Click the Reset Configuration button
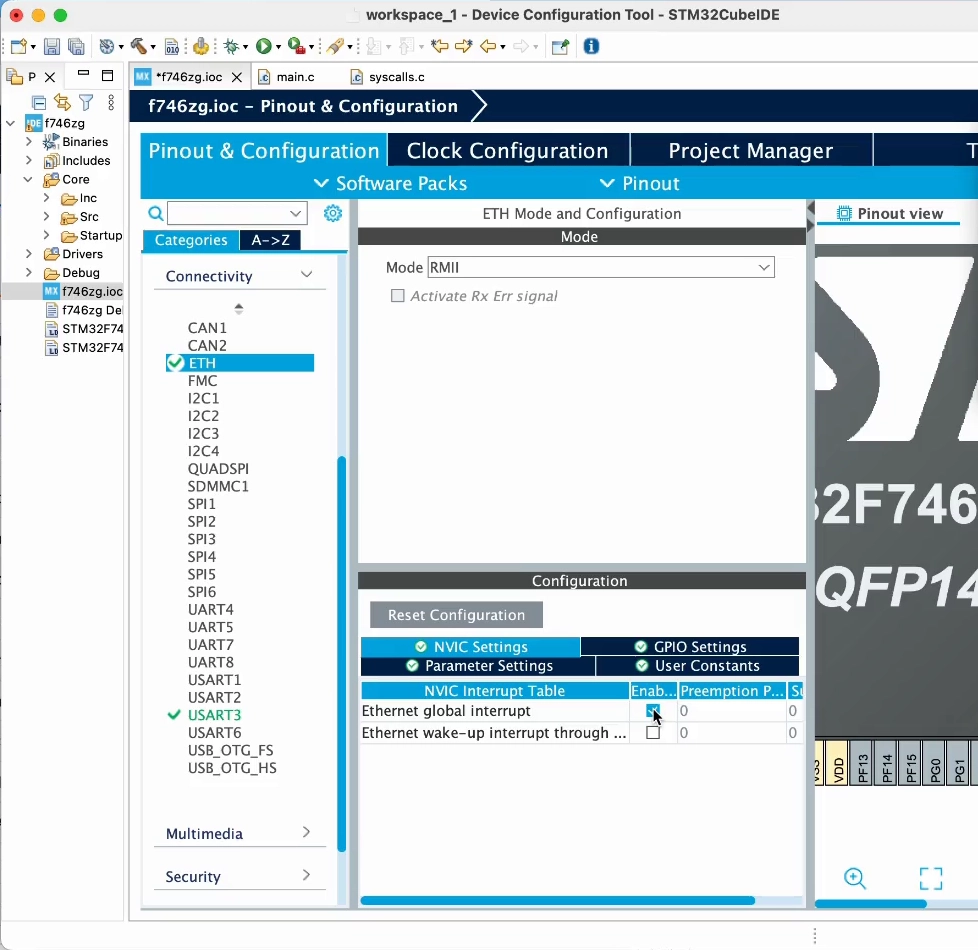This screenshot has width=978, height=950. pyautogui.click(x=456, y=614)
